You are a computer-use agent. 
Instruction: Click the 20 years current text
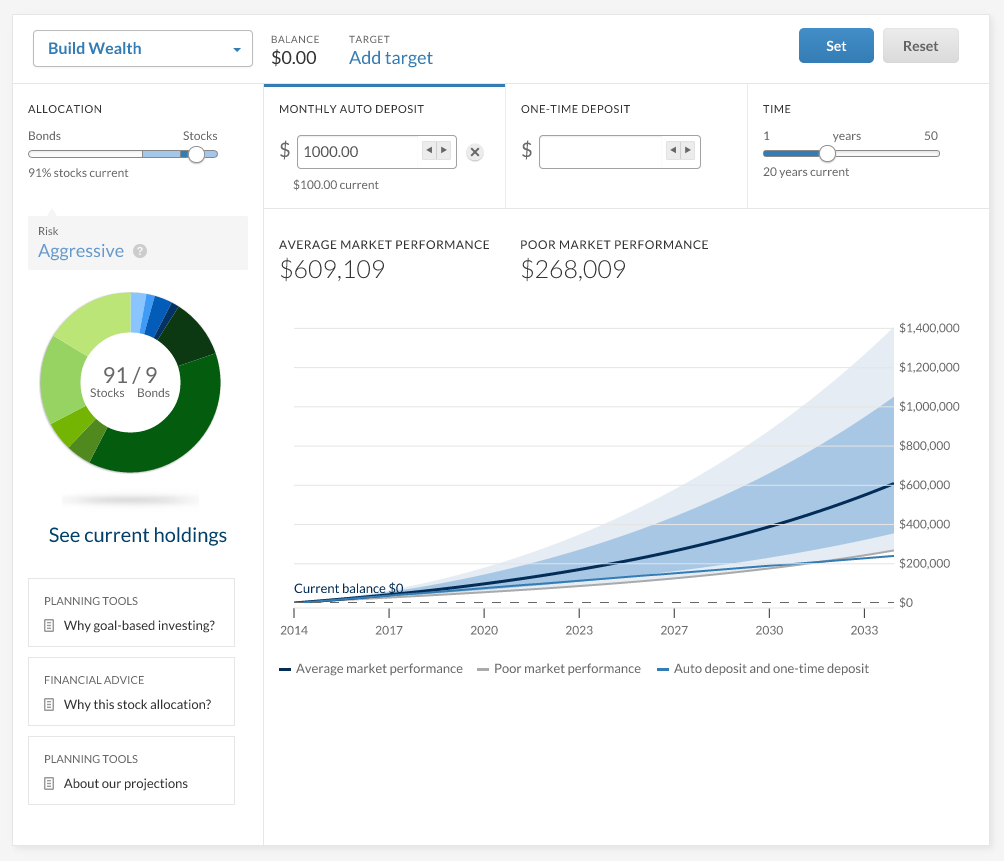806,172
